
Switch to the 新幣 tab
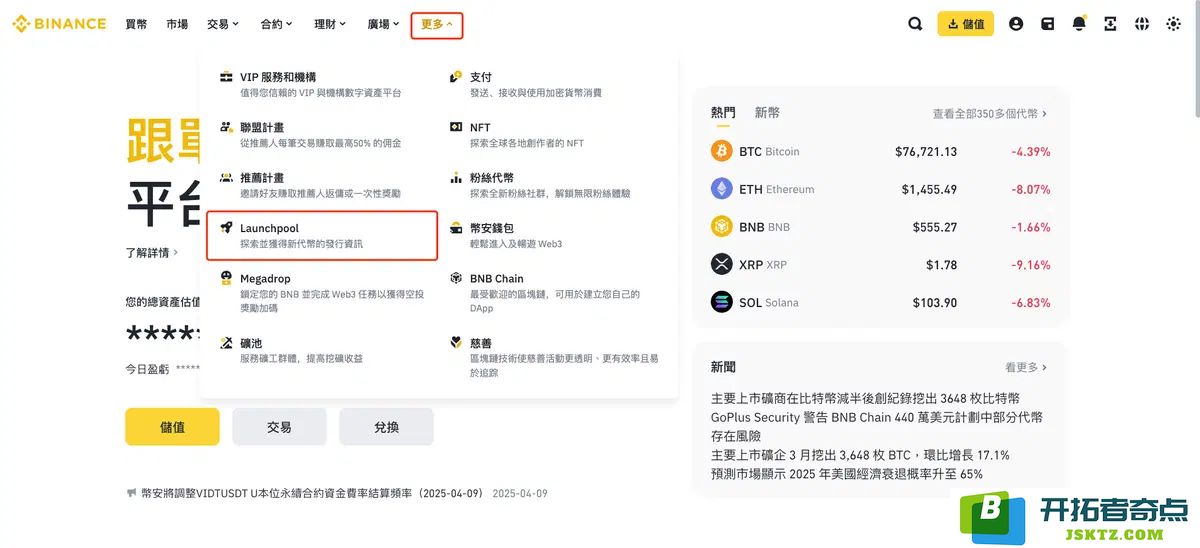767,113
